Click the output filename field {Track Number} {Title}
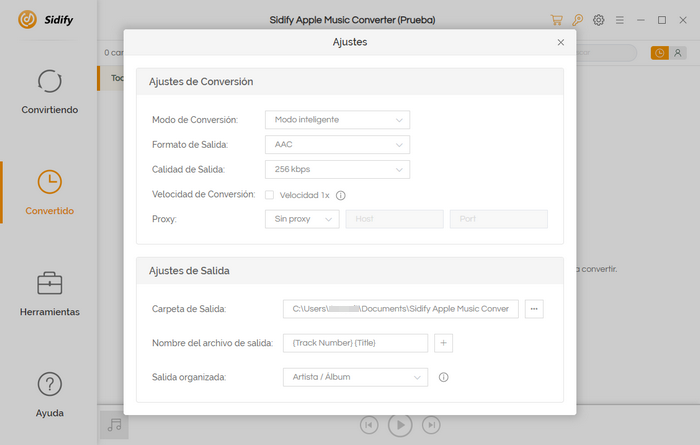Screen dimensions: 700x445 (355, 343)
